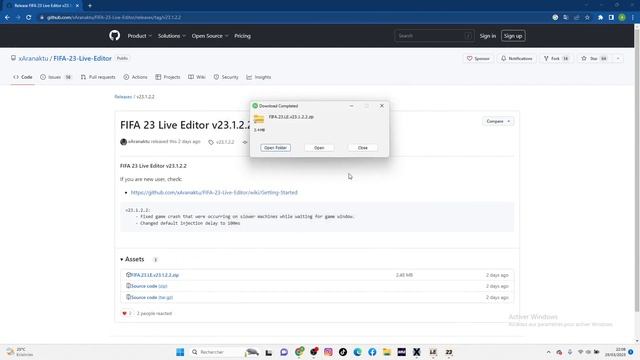640x360 pixels.
Task: Open the Compare dropdown
Action: [498, 121]
